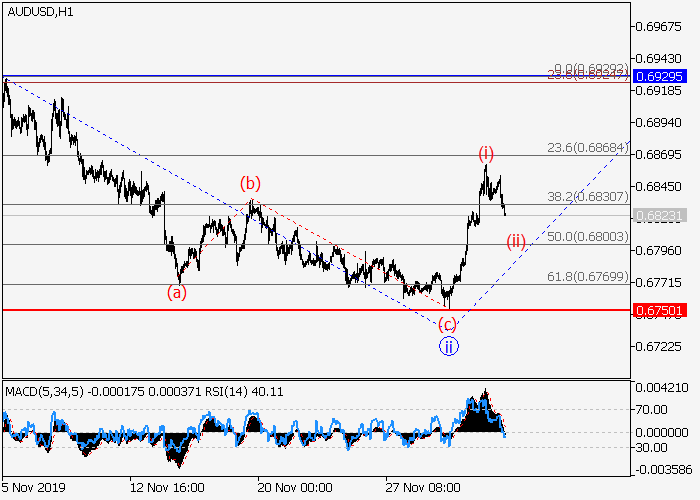Select the 50.0 Fibonacci level label

[x=588, y=237]
